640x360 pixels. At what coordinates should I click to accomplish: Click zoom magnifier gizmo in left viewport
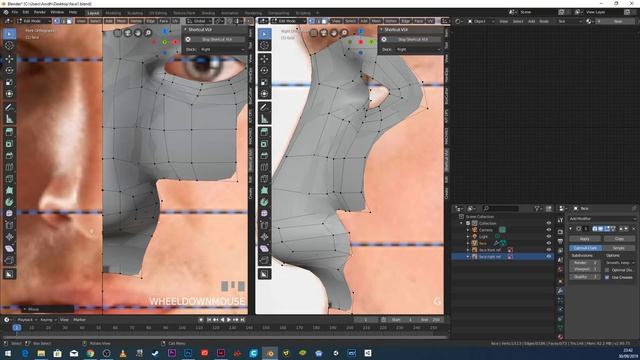pyautogui.click(x=148, y=33)
